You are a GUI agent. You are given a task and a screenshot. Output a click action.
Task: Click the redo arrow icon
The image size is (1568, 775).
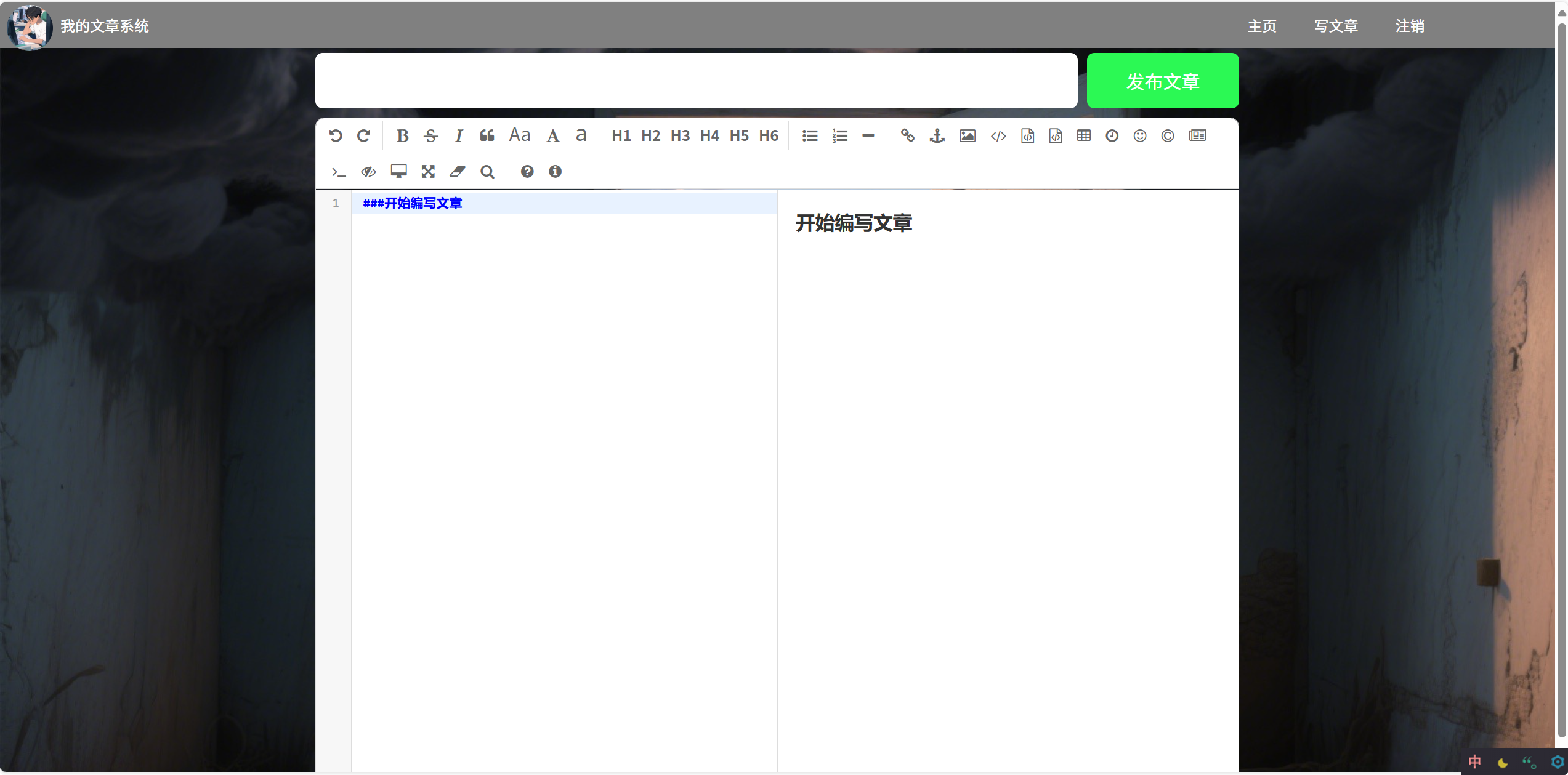tap(364, 135)
